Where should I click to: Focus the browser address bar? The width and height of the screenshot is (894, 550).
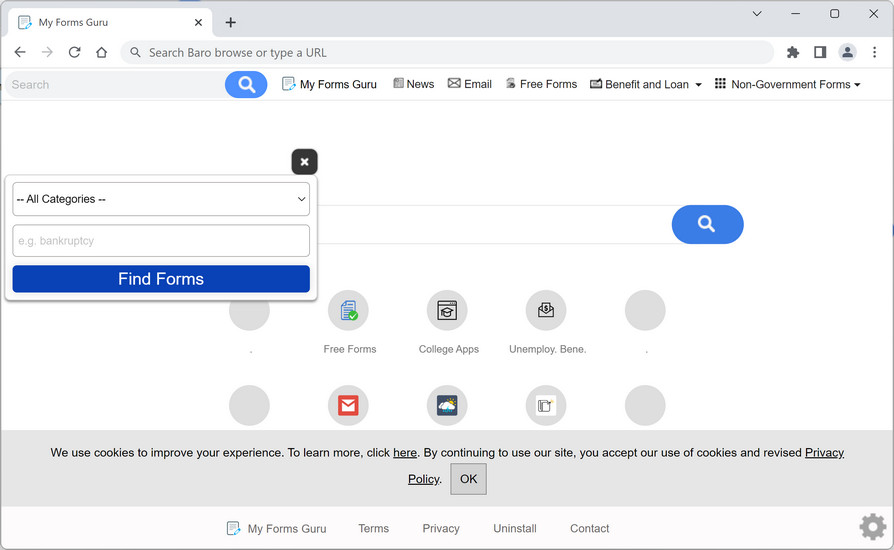(447, 52)
